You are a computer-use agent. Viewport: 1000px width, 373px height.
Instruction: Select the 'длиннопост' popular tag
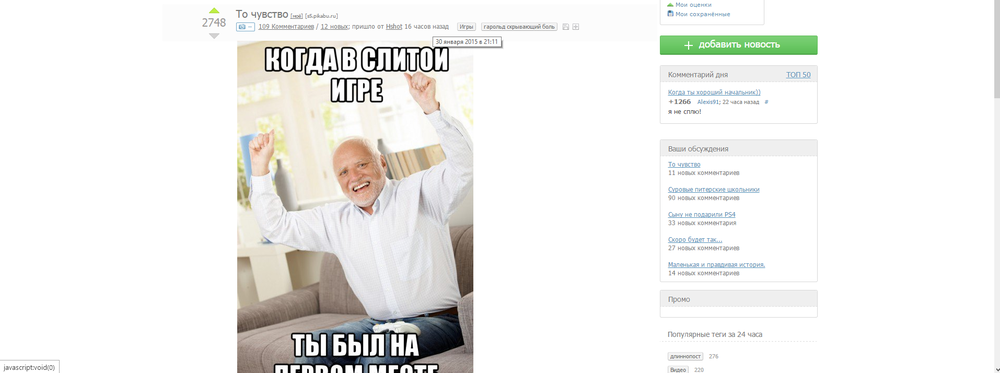point(686,356)
